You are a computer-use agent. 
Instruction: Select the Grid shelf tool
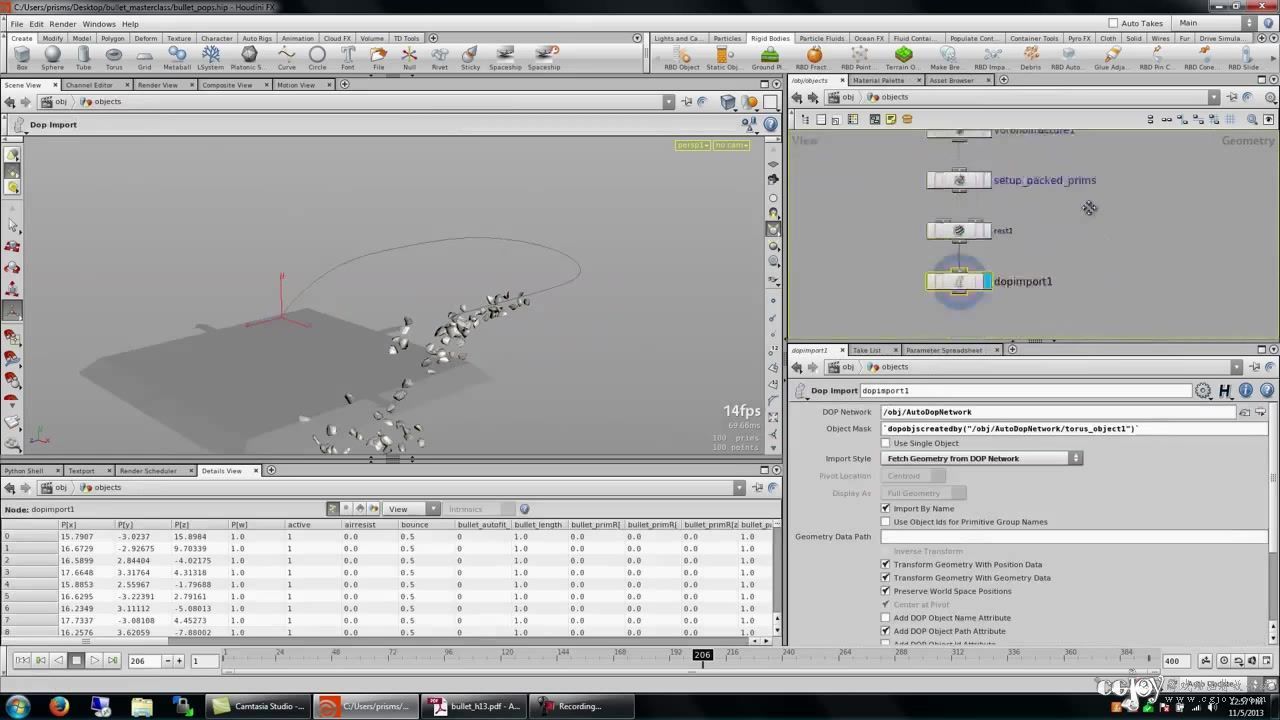click(x=145, y=58)
